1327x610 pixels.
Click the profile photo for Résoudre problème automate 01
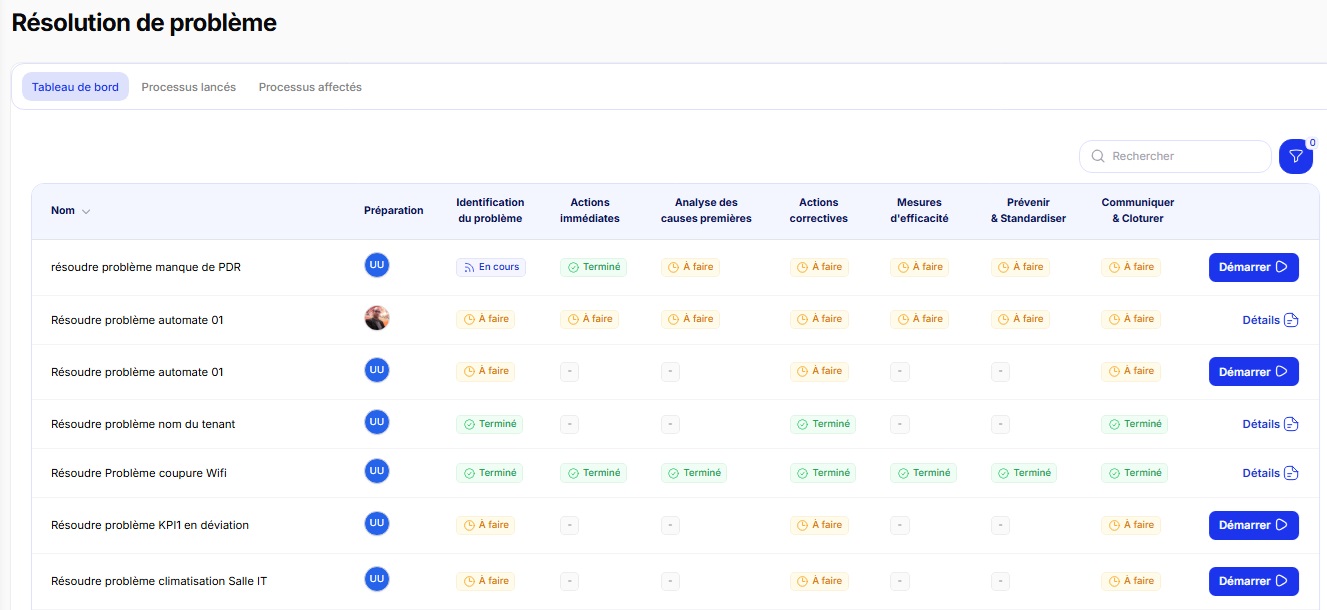pyautogui.click(x=377, y=317)
